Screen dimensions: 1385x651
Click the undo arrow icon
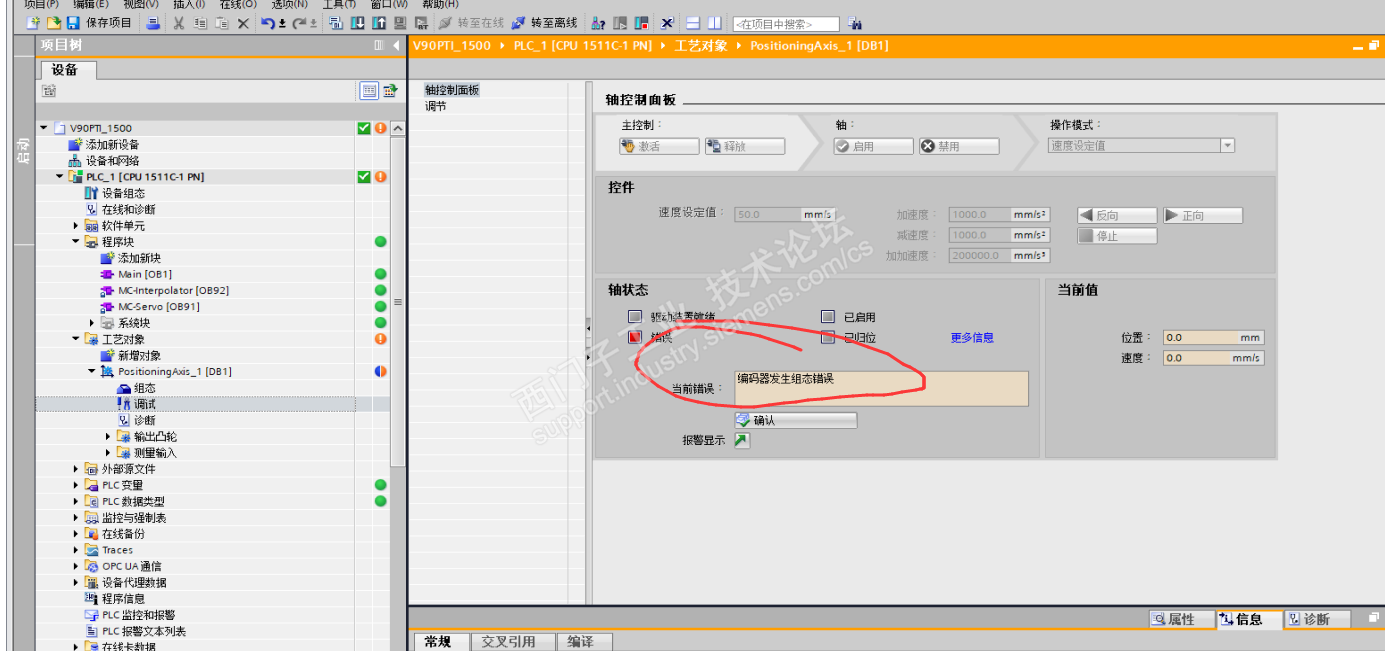tap(267, 23)
